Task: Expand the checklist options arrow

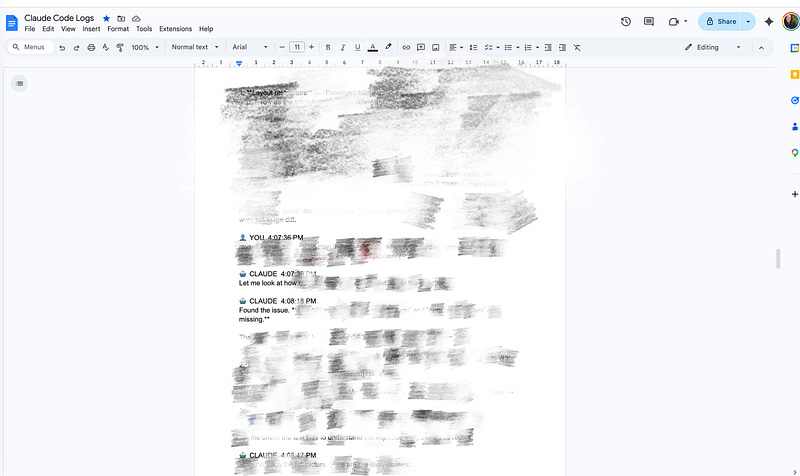Action: pyautogui.click(x=498, y=47)
